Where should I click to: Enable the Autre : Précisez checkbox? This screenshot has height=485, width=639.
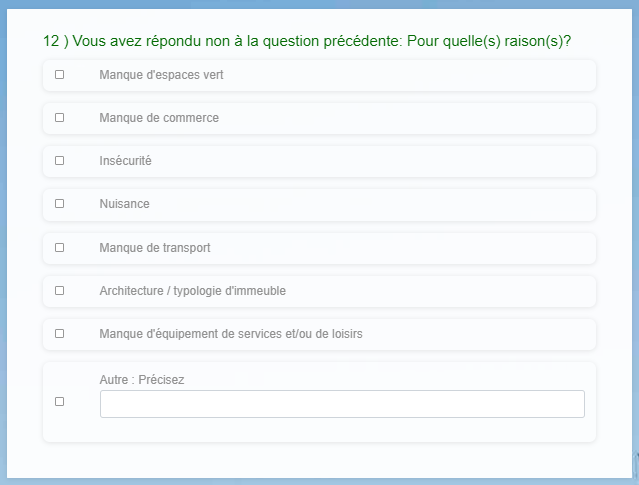point(59,401)
